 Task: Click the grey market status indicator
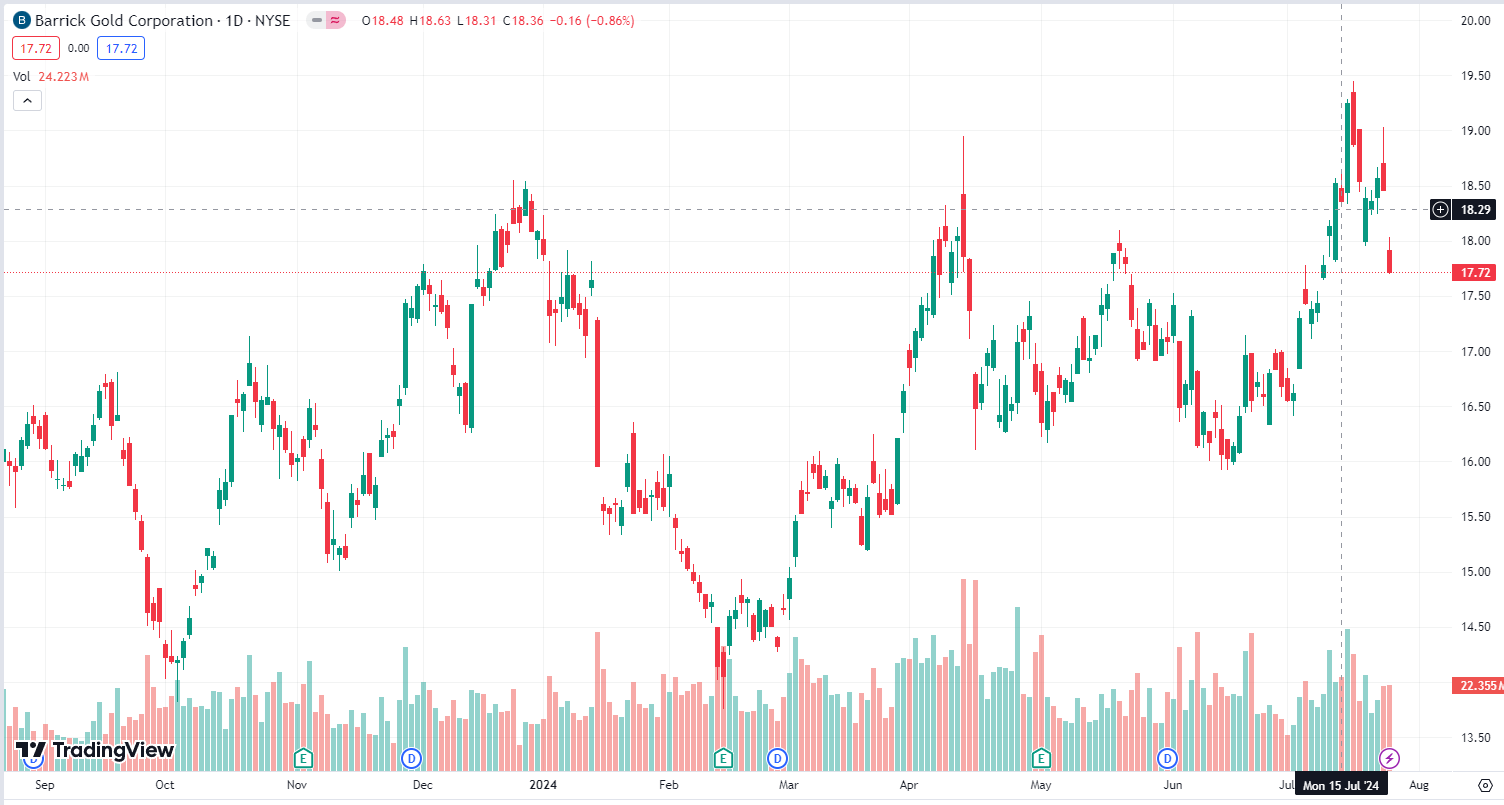316,21
